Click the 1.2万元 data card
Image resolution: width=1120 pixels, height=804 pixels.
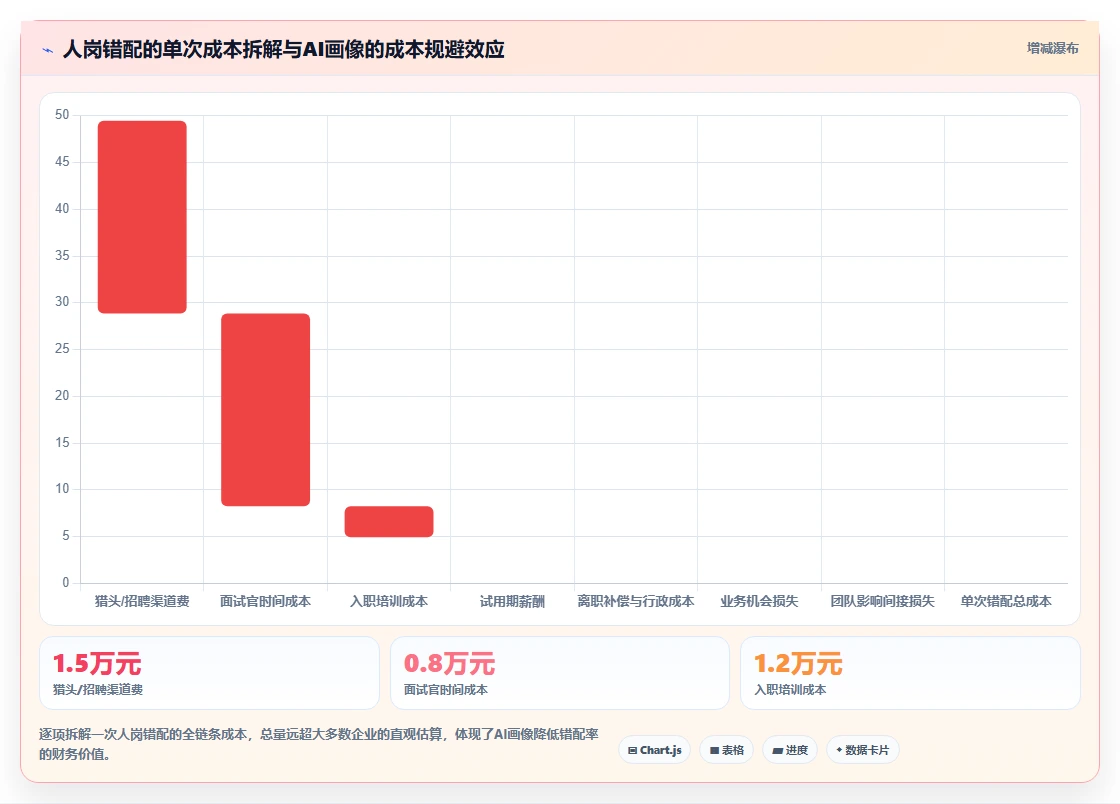(x=910, y=673)
